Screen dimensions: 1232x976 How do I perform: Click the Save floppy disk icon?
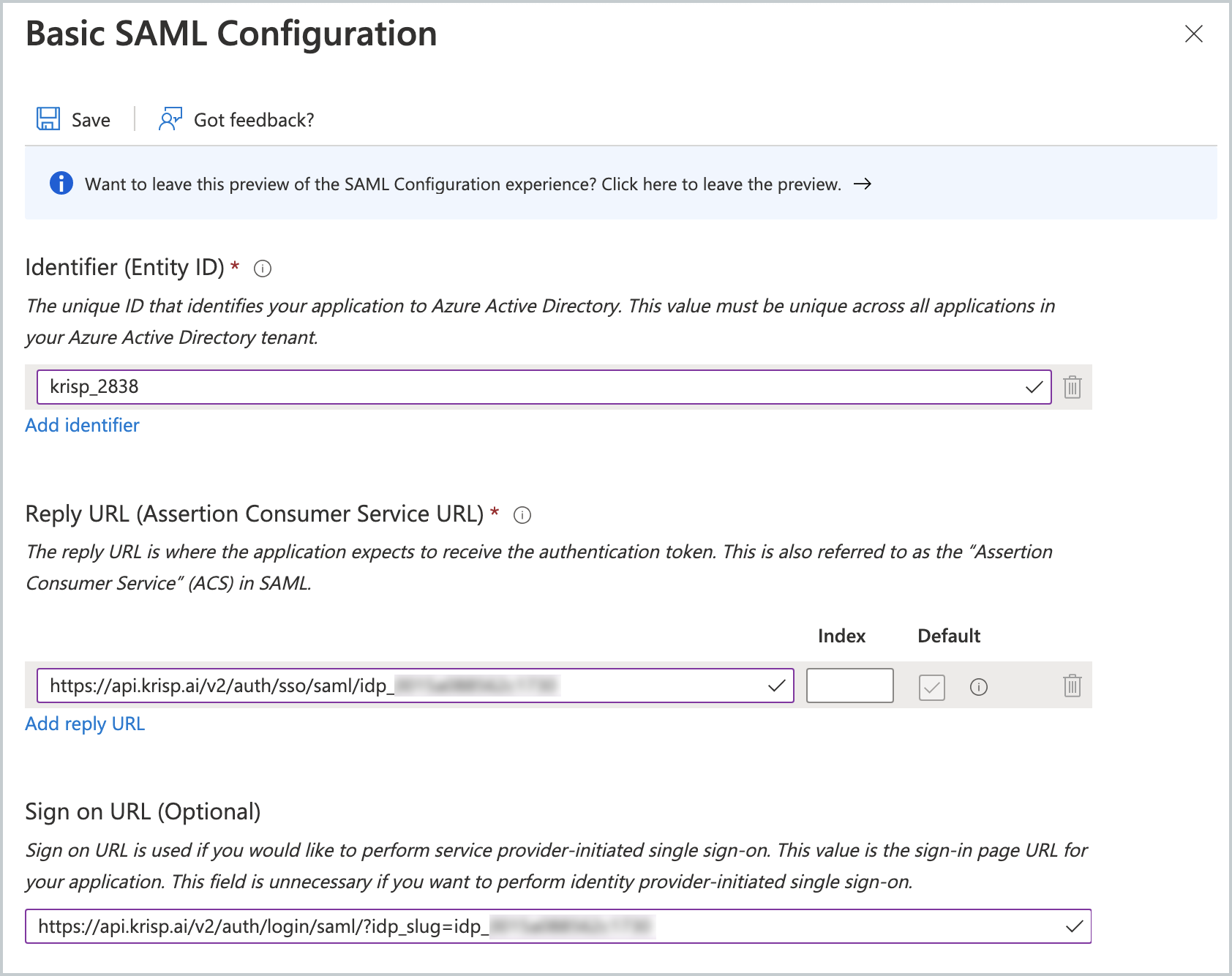(x=48, y=119)
